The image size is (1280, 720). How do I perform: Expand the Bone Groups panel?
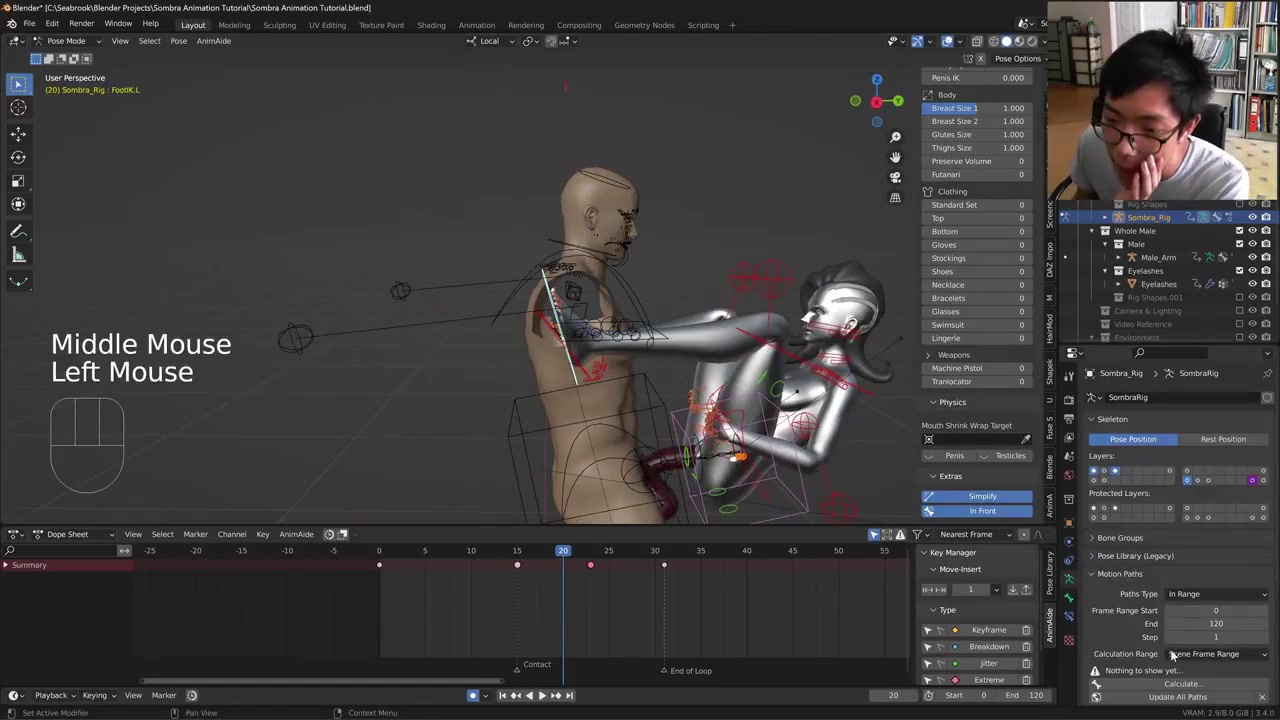point(1119,538)
